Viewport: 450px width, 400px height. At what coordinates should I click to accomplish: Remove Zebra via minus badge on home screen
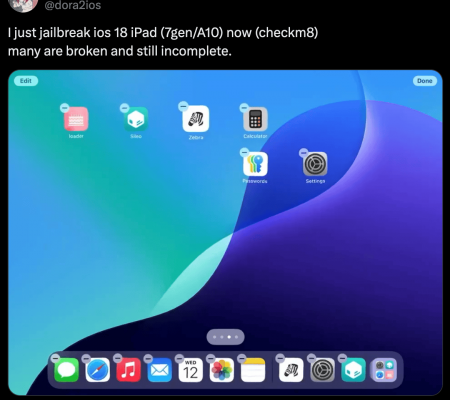(183, 106)
